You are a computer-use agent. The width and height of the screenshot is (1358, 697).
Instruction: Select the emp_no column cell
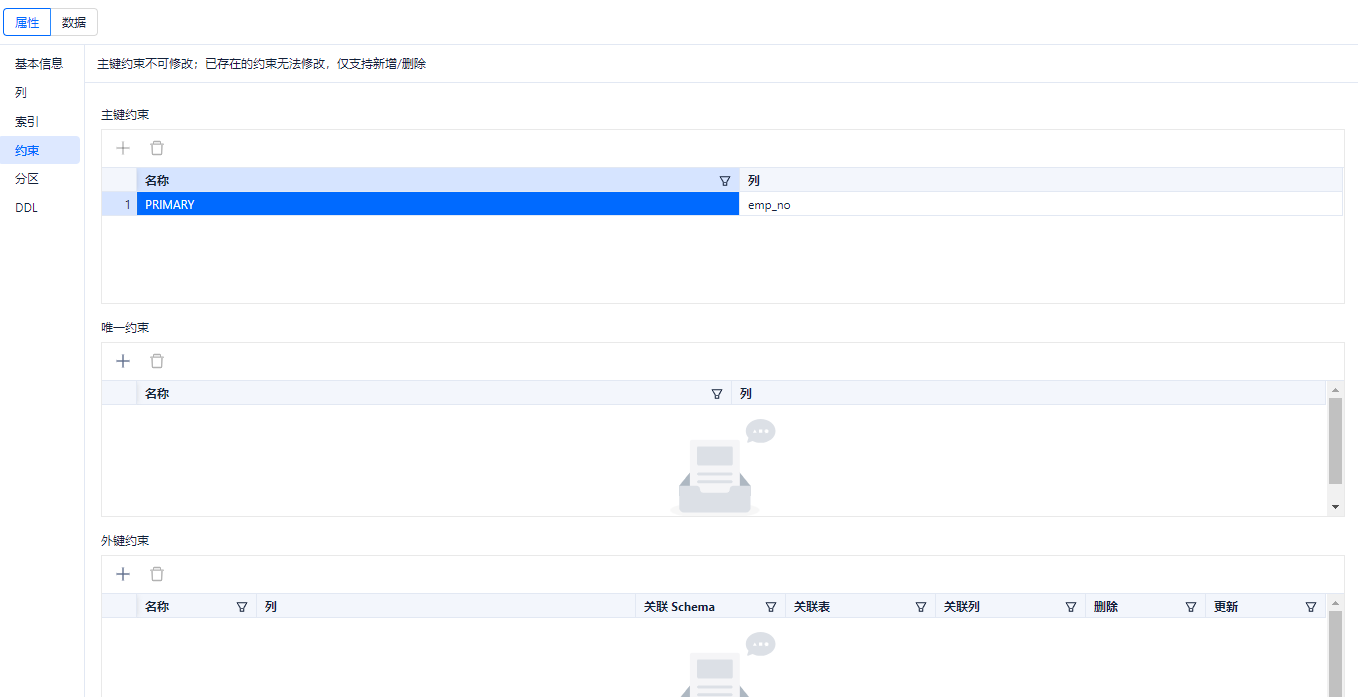pyautogui.click(x=1041, y=204)
